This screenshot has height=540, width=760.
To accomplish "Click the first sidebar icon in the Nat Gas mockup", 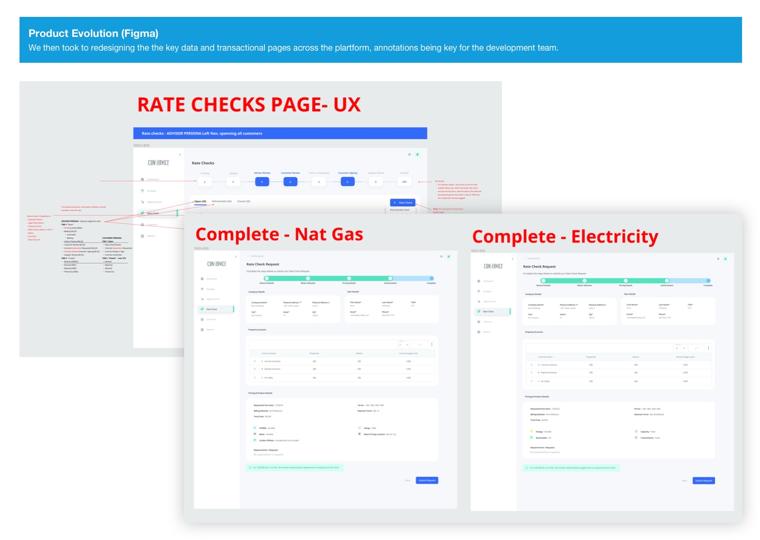I will tap(202, 279).
